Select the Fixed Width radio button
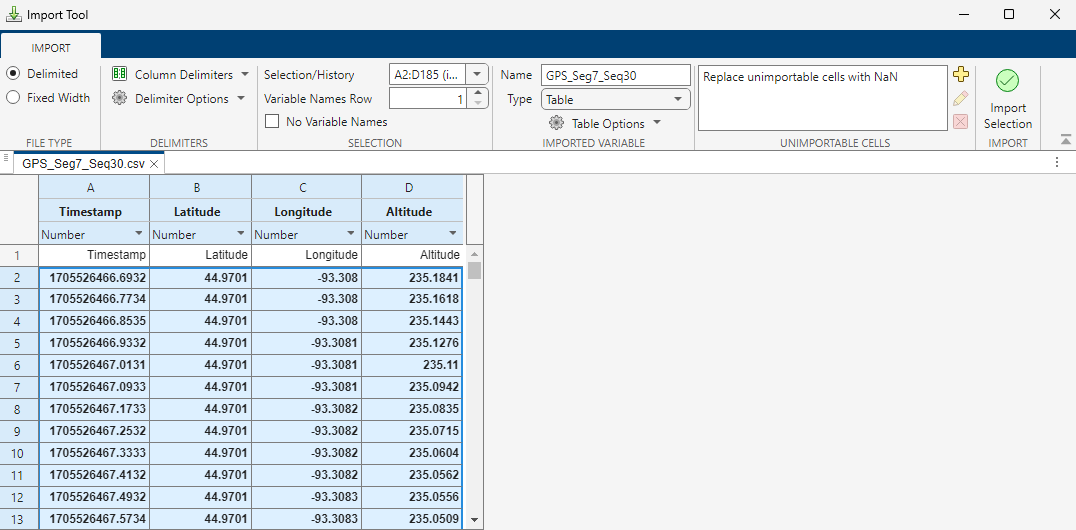The image size is (1076, 530). tap(13, 98)
